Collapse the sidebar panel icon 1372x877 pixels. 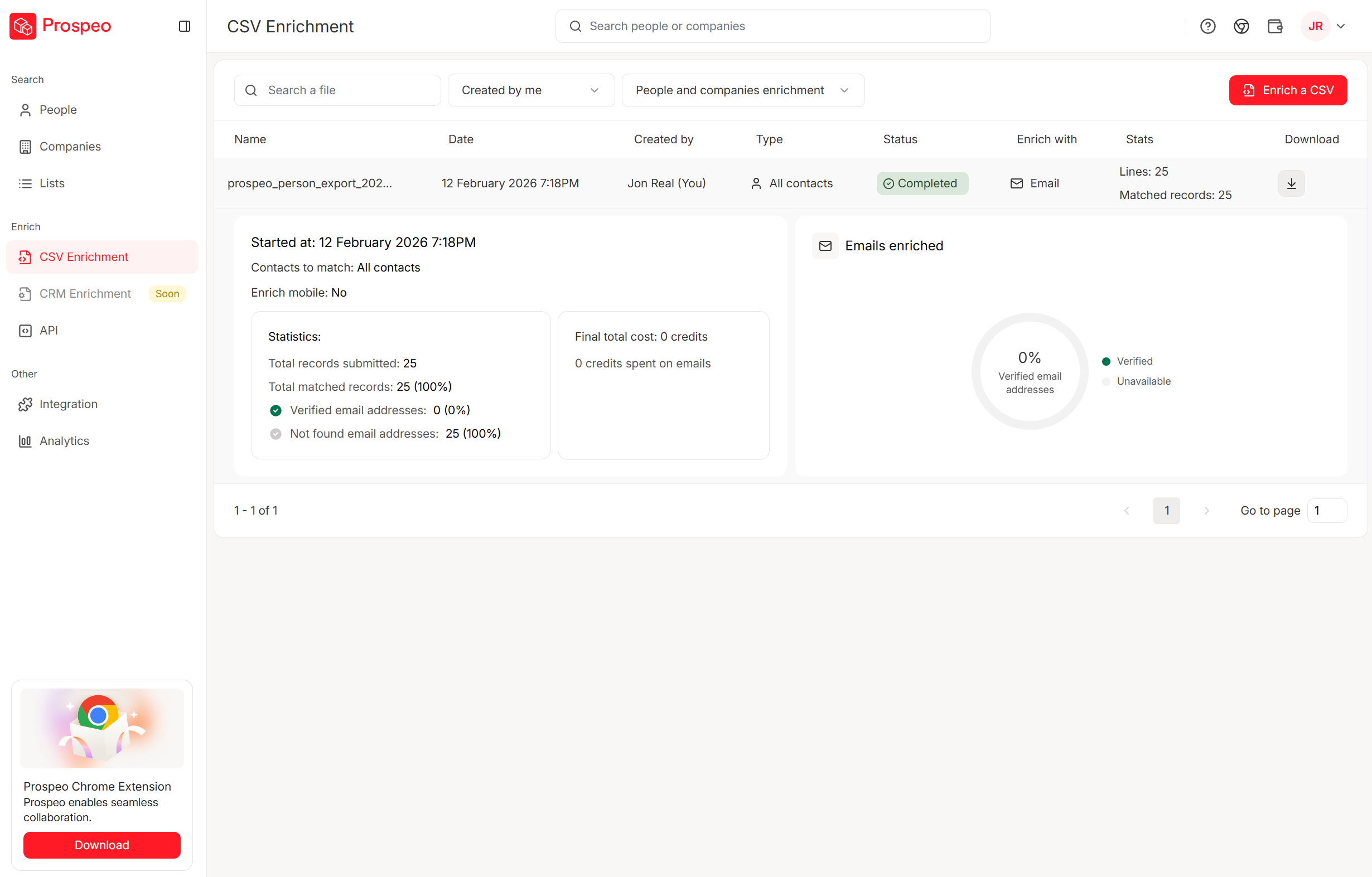click(184, 26)
